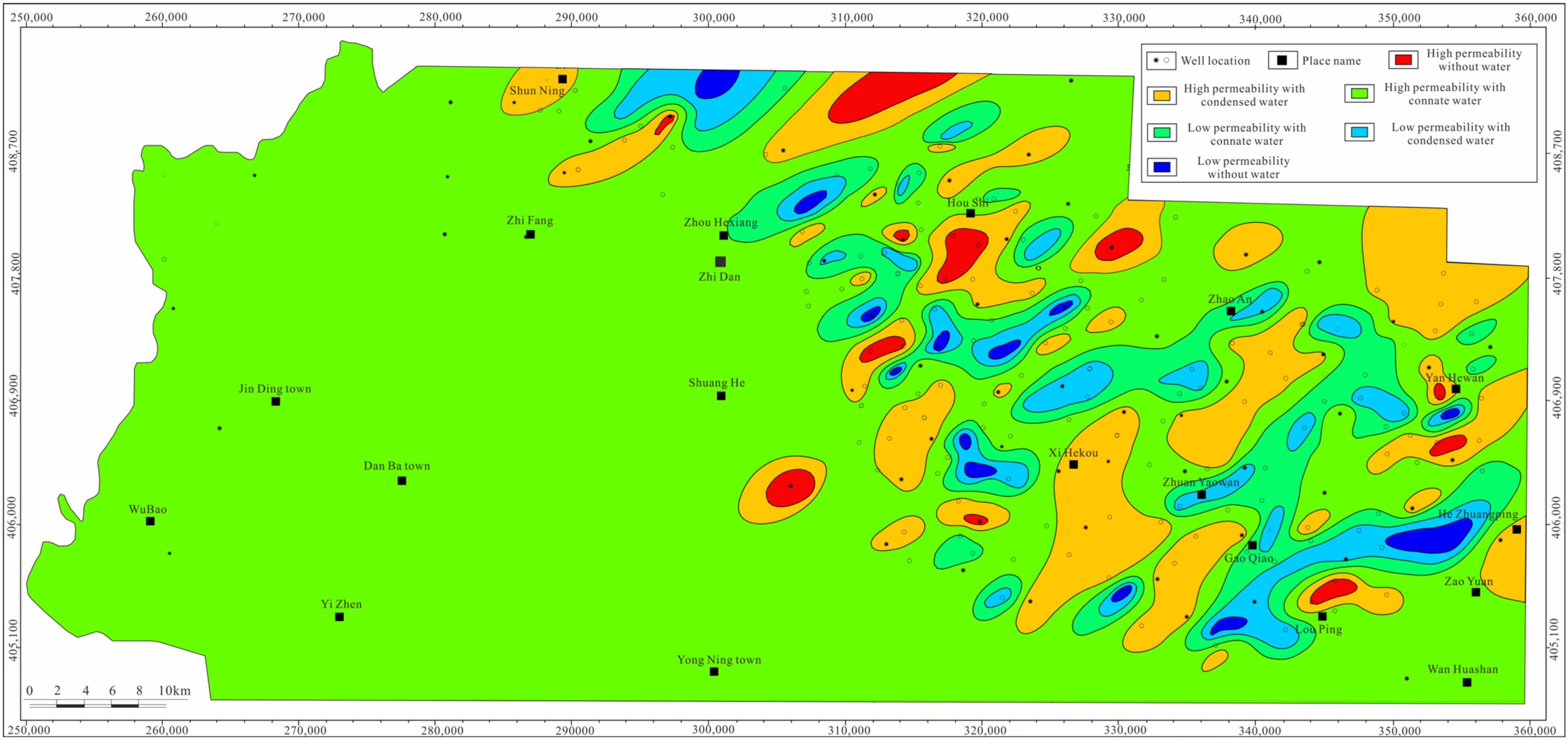Click the orange High permeability condensed water swatch
The image size is (1568, 740).
pos(1161,96)
